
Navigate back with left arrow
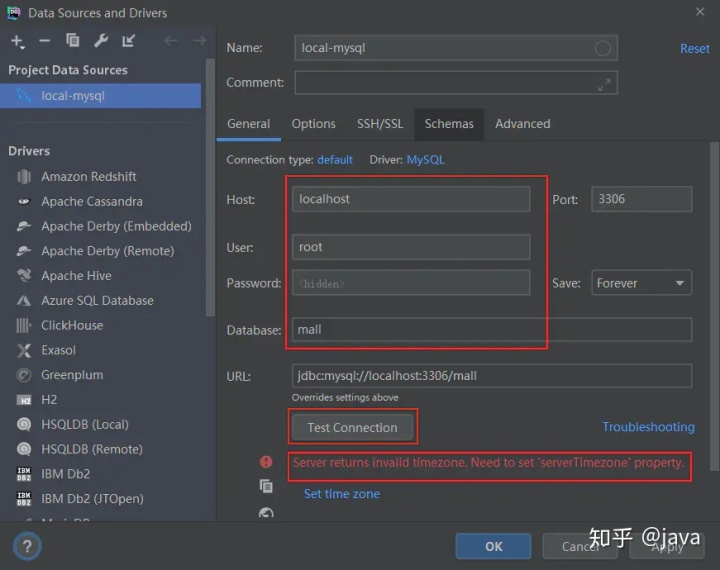click(171, 40)
